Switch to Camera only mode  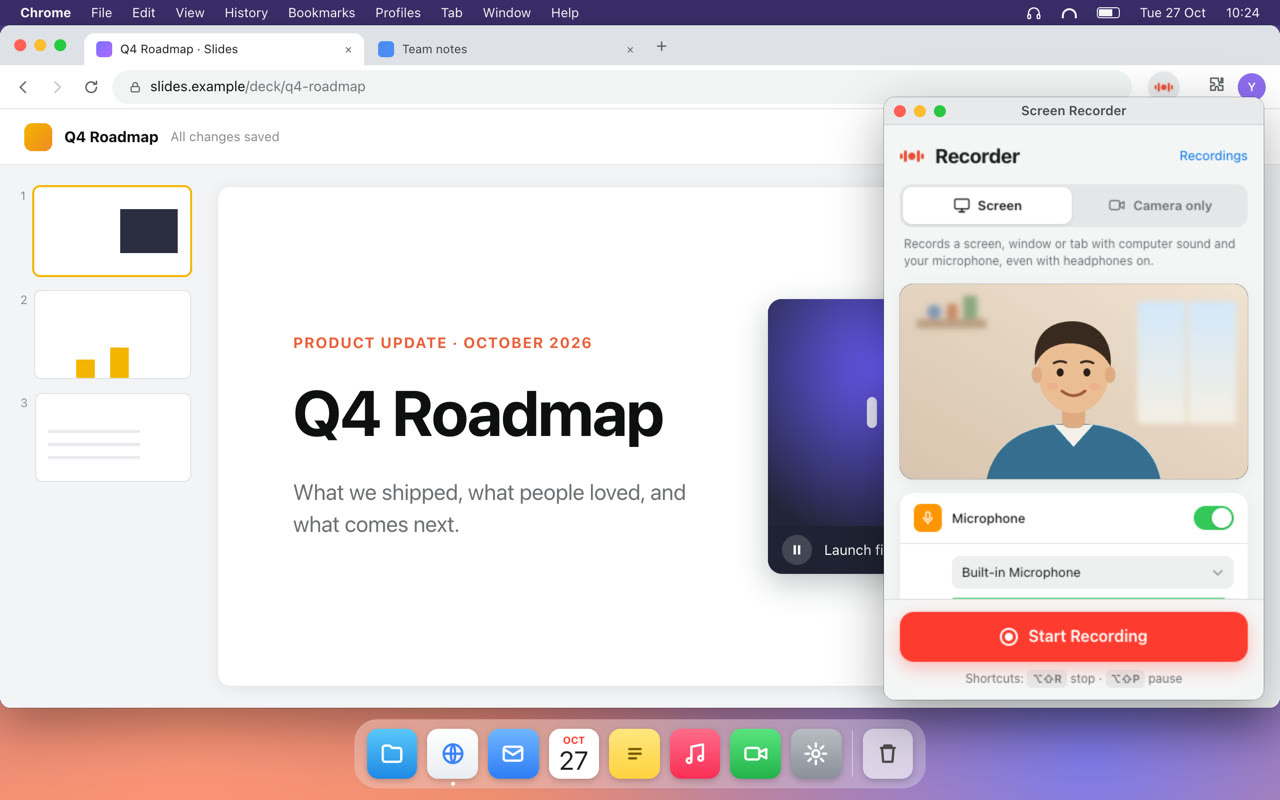coord(1160,206)
